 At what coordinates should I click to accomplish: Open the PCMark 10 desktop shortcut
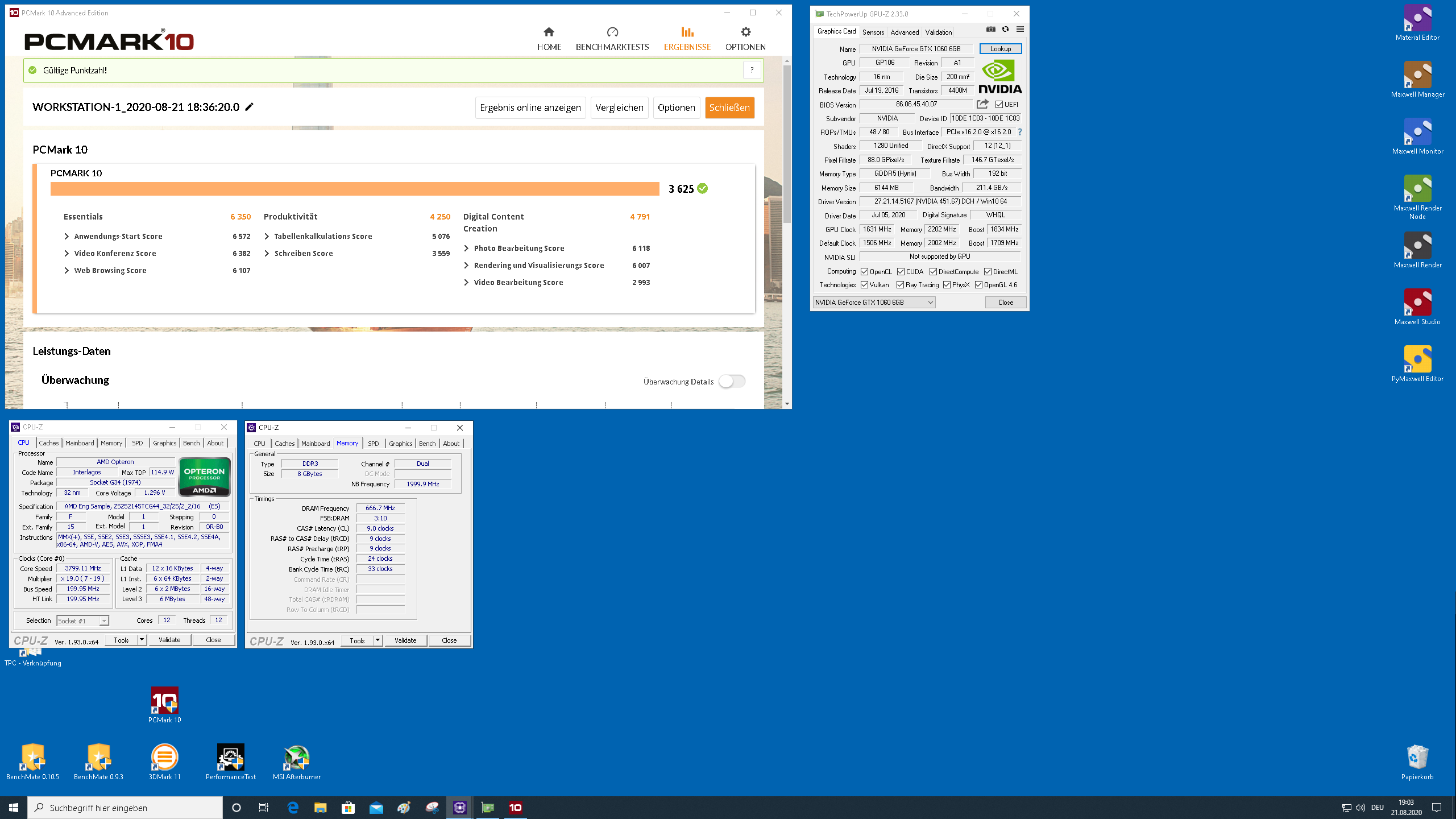pos(165,705)
